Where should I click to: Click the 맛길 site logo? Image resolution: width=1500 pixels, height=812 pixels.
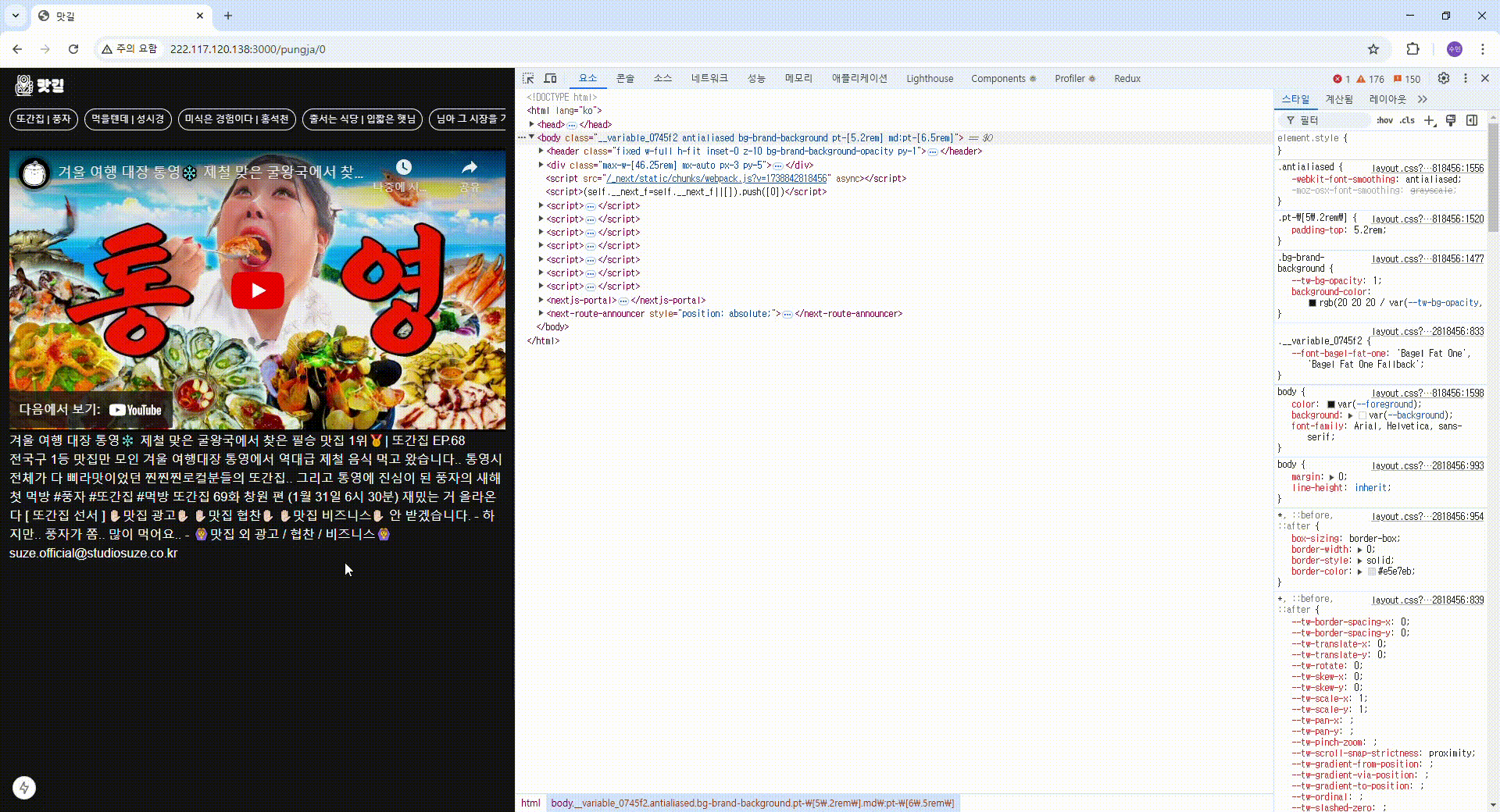tap(40, 85)
